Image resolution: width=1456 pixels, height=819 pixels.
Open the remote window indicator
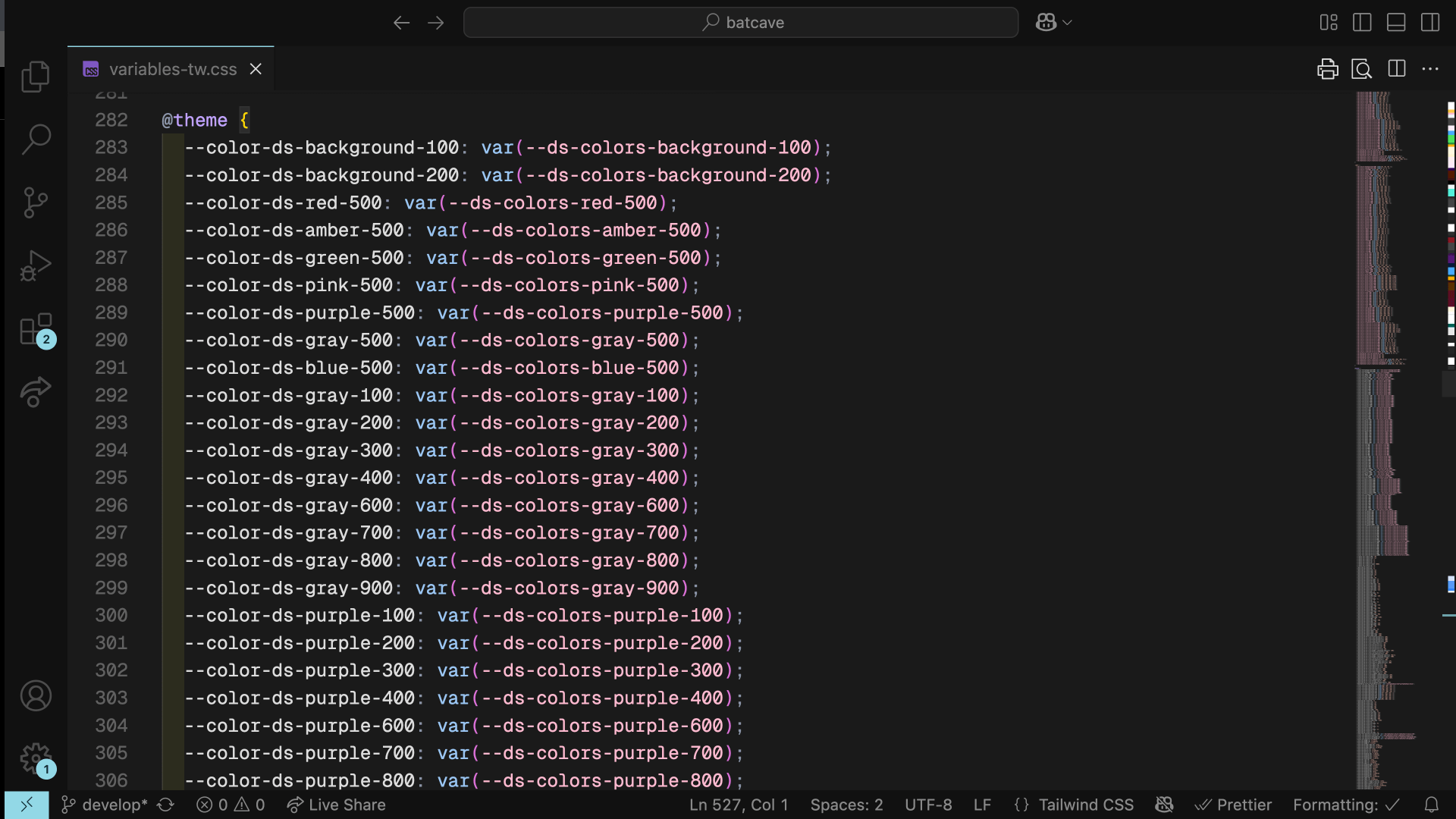tap(27, 805)
